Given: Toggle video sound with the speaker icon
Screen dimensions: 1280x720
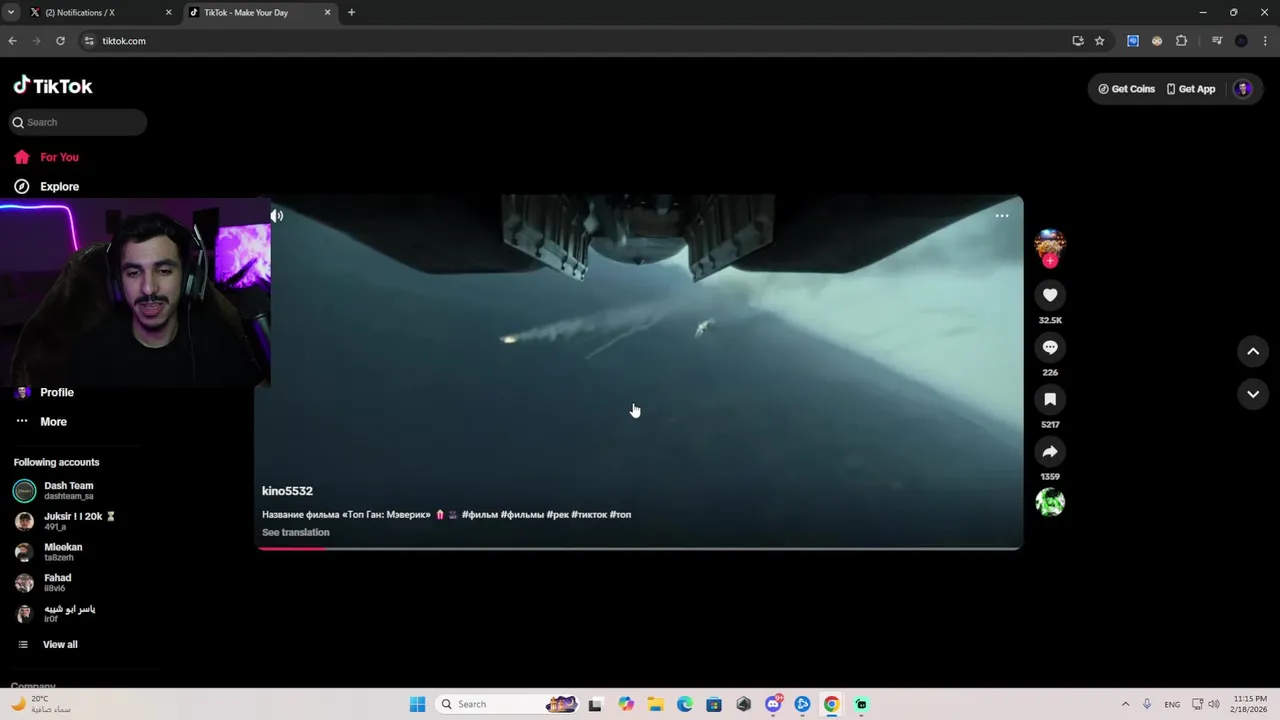Looking at the screenshot, I should pos(277,215).
